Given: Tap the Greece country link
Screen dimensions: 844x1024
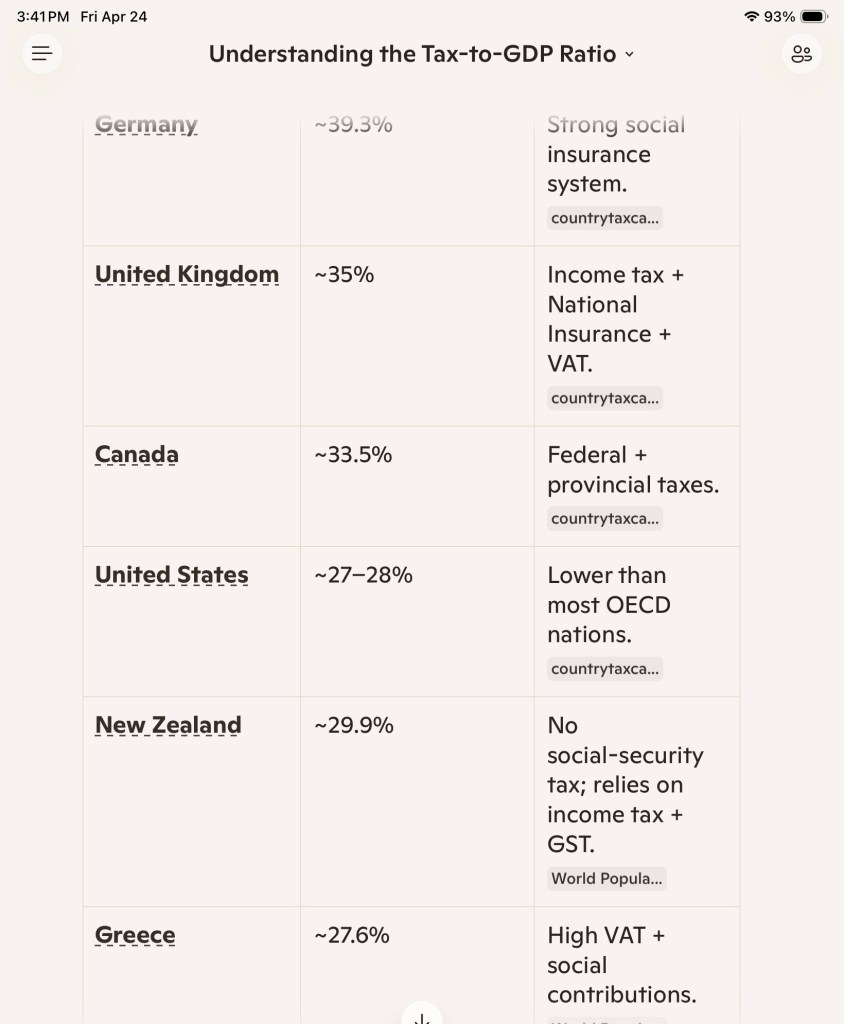Looking at the screenshot, I should click(135, 935).
